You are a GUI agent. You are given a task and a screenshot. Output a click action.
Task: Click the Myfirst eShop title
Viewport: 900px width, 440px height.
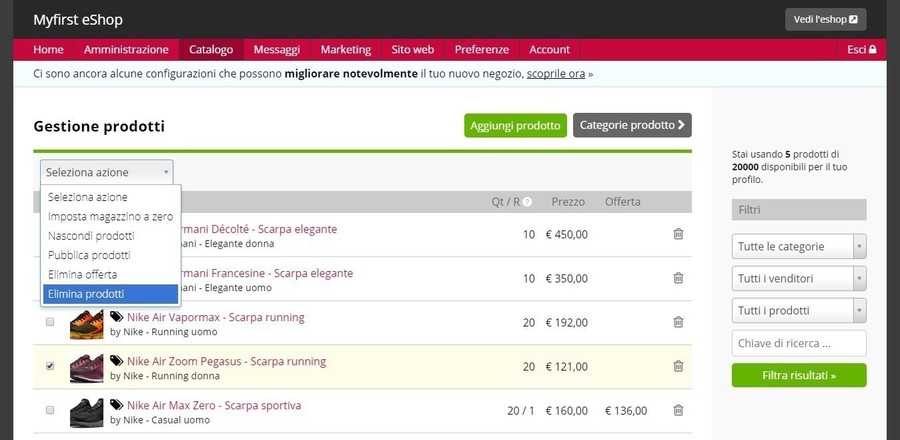click(x=77, y=20)
